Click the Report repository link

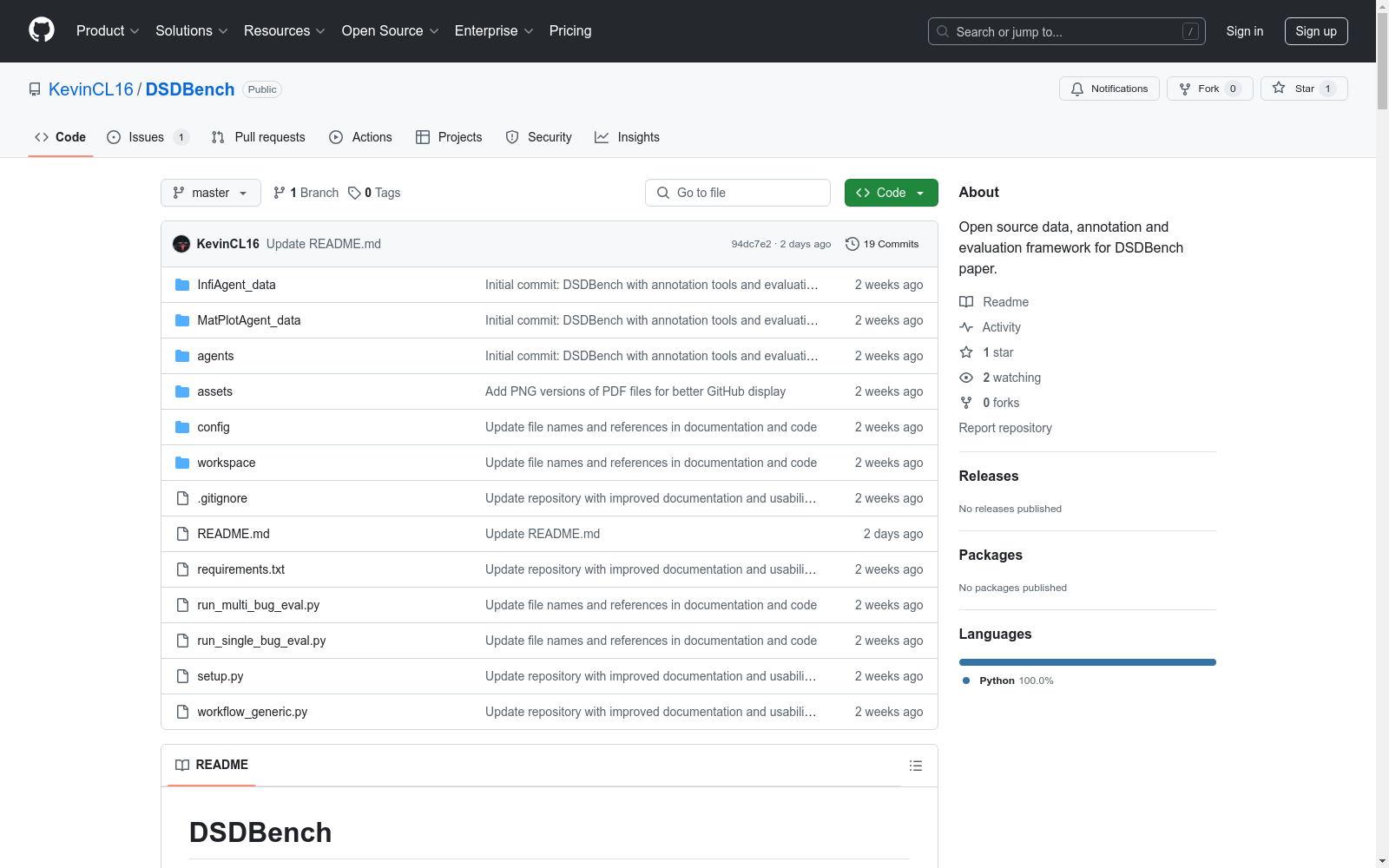[1005, 428]
